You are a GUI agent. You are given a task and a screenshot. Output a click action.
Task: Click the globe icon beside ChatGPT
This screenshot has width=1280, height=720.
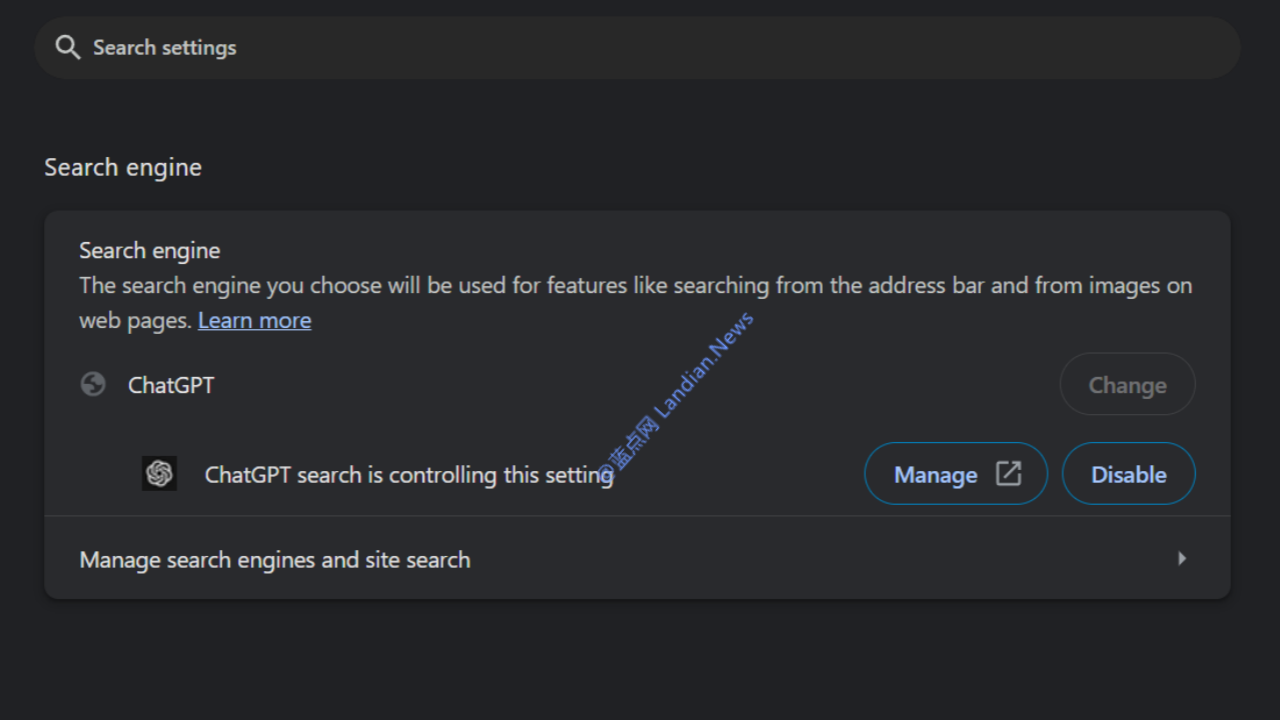pos(93,384)
